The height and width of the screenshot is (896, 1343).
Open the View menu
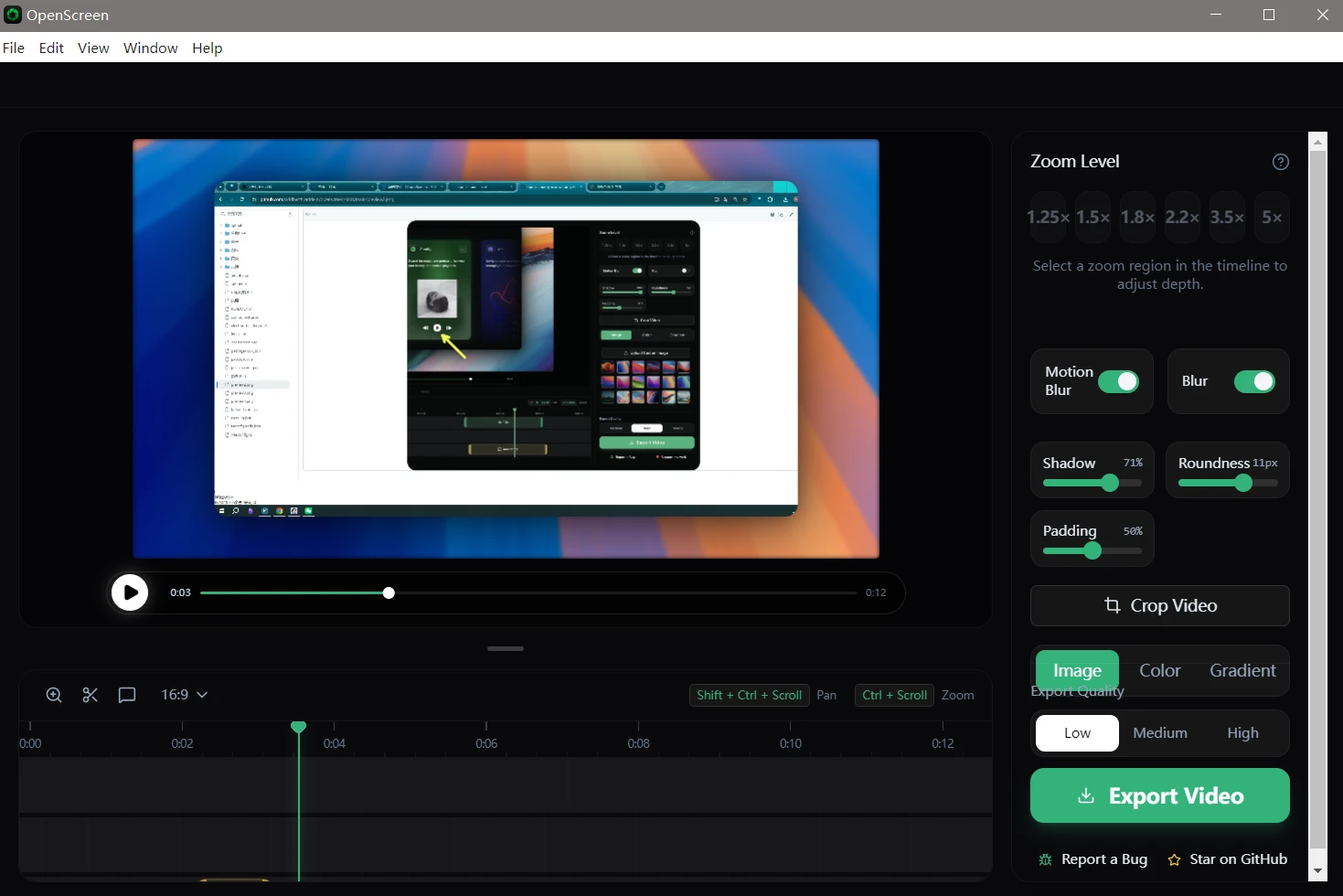(93, 48)
